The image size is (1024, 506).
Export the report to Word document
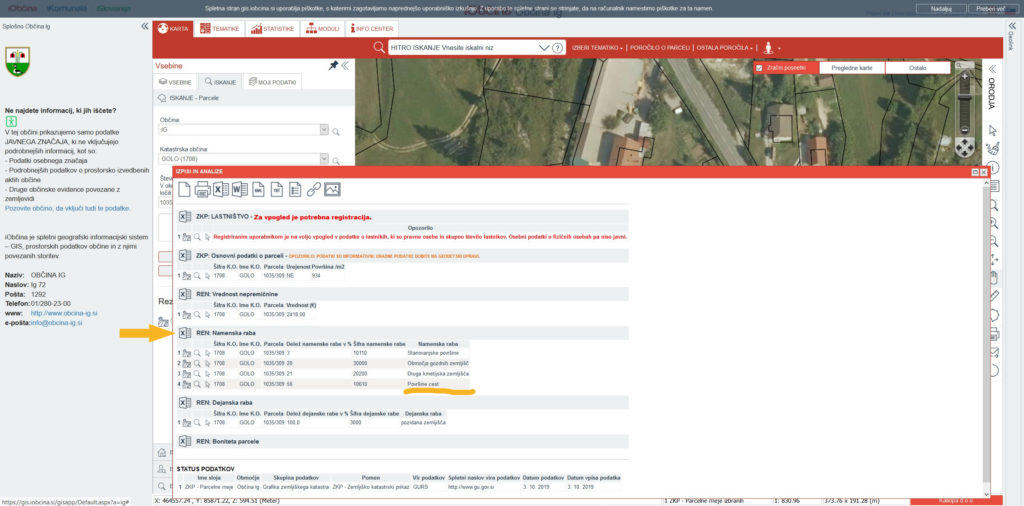tap(239, 189)
